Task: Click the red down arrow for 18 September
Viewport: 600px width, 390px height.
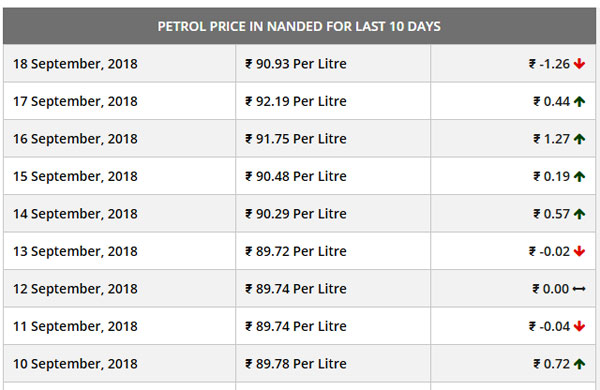Action: [x=579, y=64]
